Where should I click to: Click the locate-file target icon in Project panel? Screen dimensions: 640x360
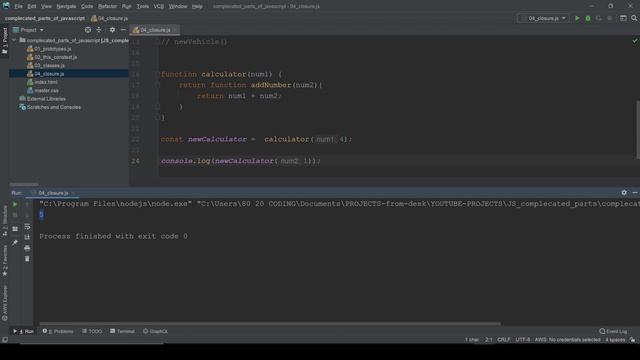click(88, 30)
